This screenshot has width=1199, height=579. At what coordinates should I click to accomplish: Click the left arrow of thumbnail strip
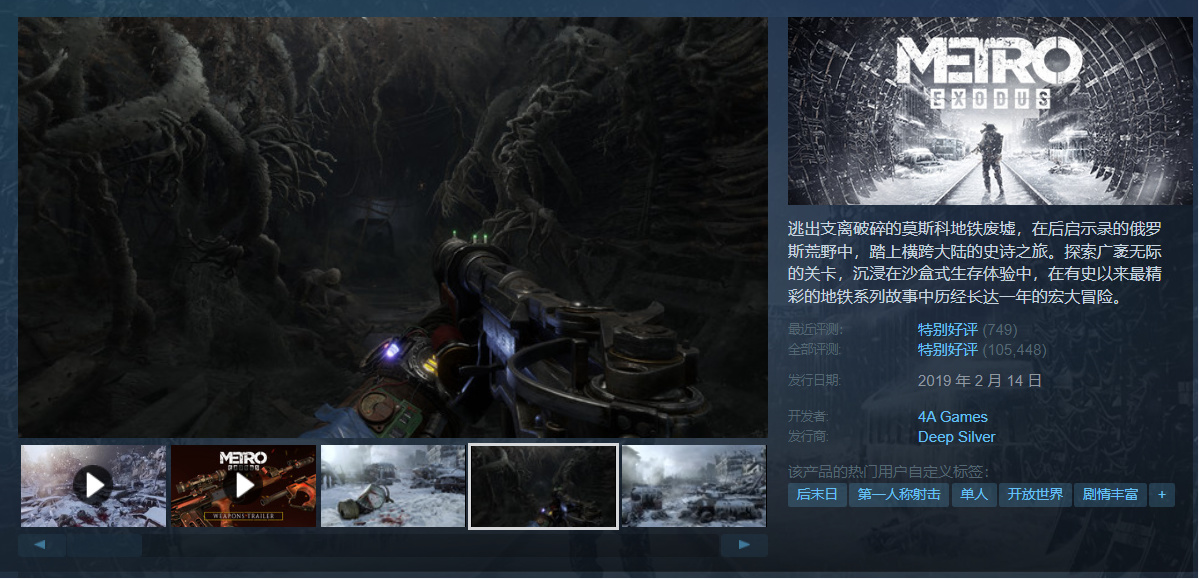(42, 545)
